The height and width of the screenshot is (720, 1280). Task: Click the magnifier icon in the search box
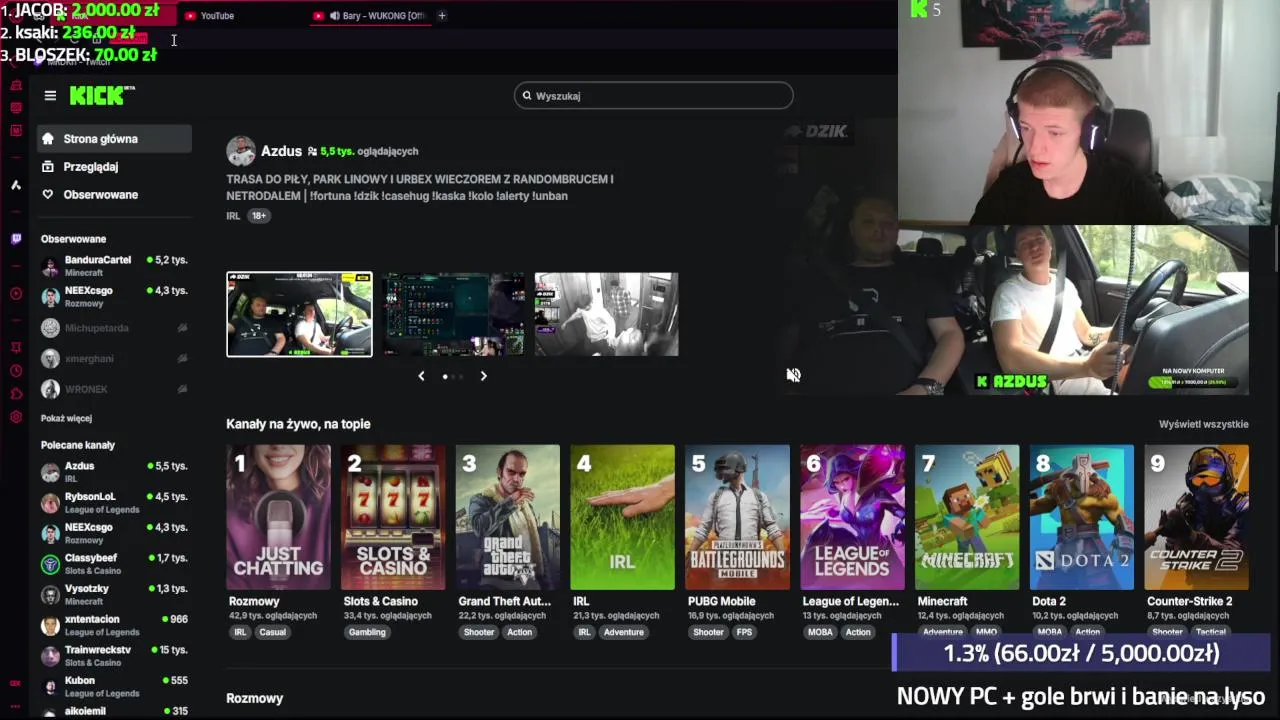527,96
